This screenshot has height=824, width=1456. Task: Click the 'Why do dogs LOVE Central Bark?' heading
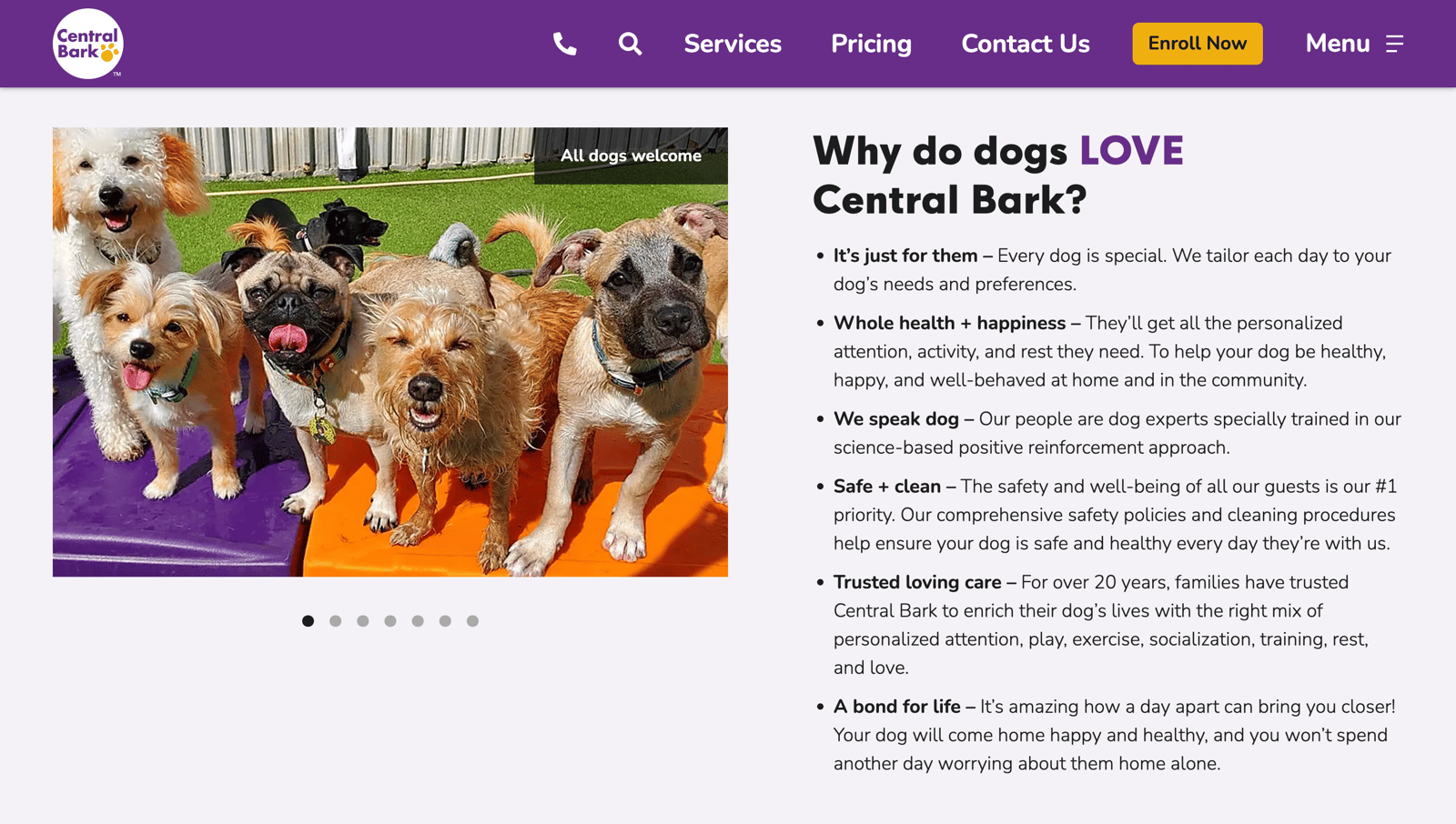[x=997, y=176]
